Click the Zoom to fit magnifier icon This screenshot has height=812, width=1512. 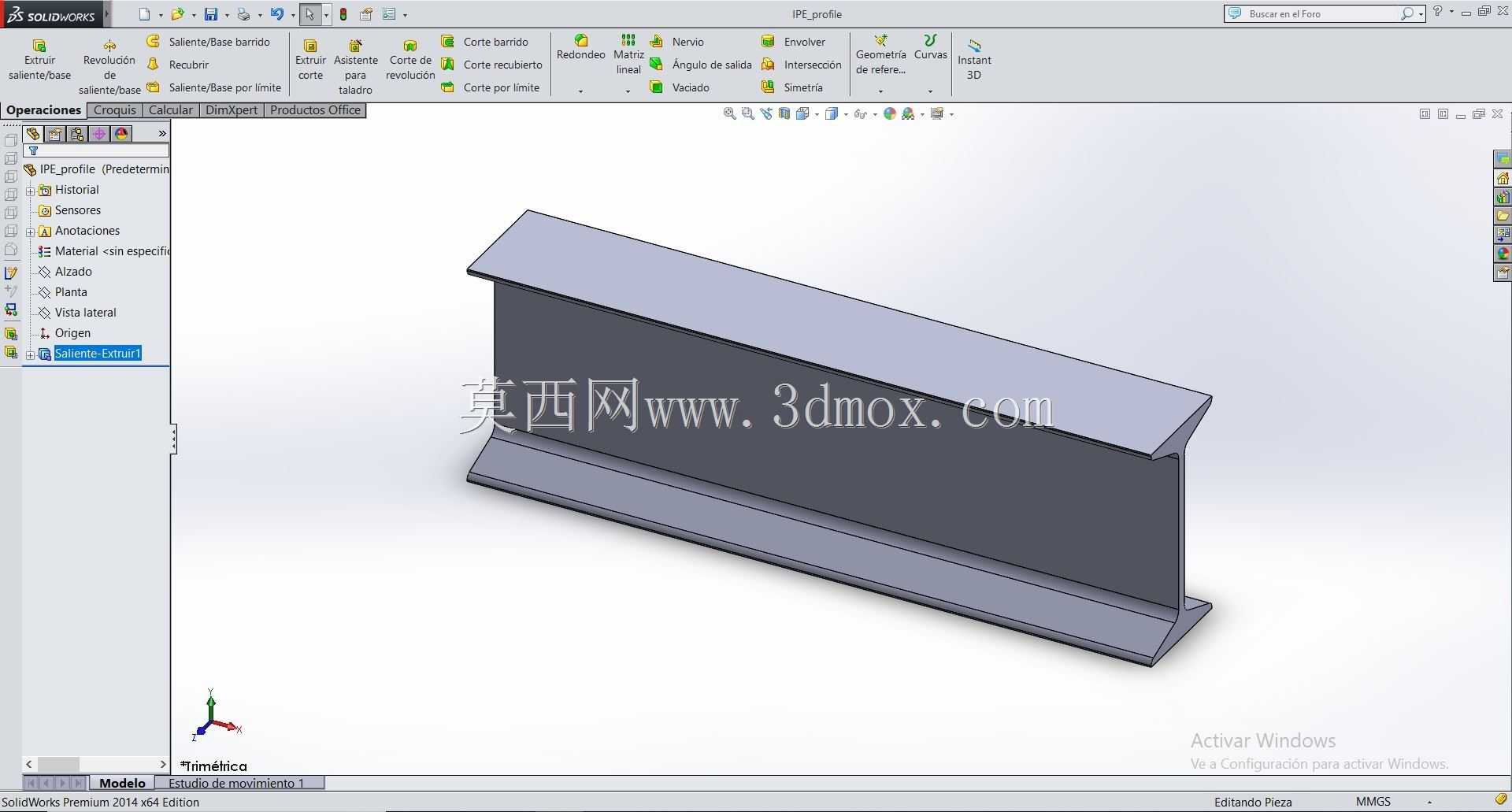(x=729, y=114)
